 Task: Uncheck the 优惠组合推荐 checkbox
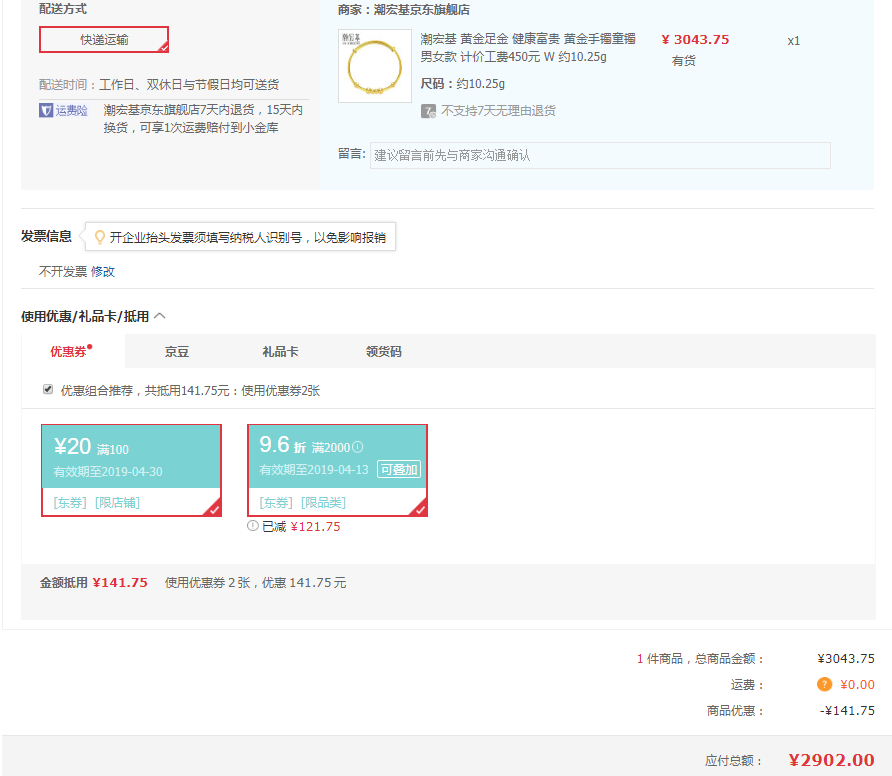click(48, 390)
